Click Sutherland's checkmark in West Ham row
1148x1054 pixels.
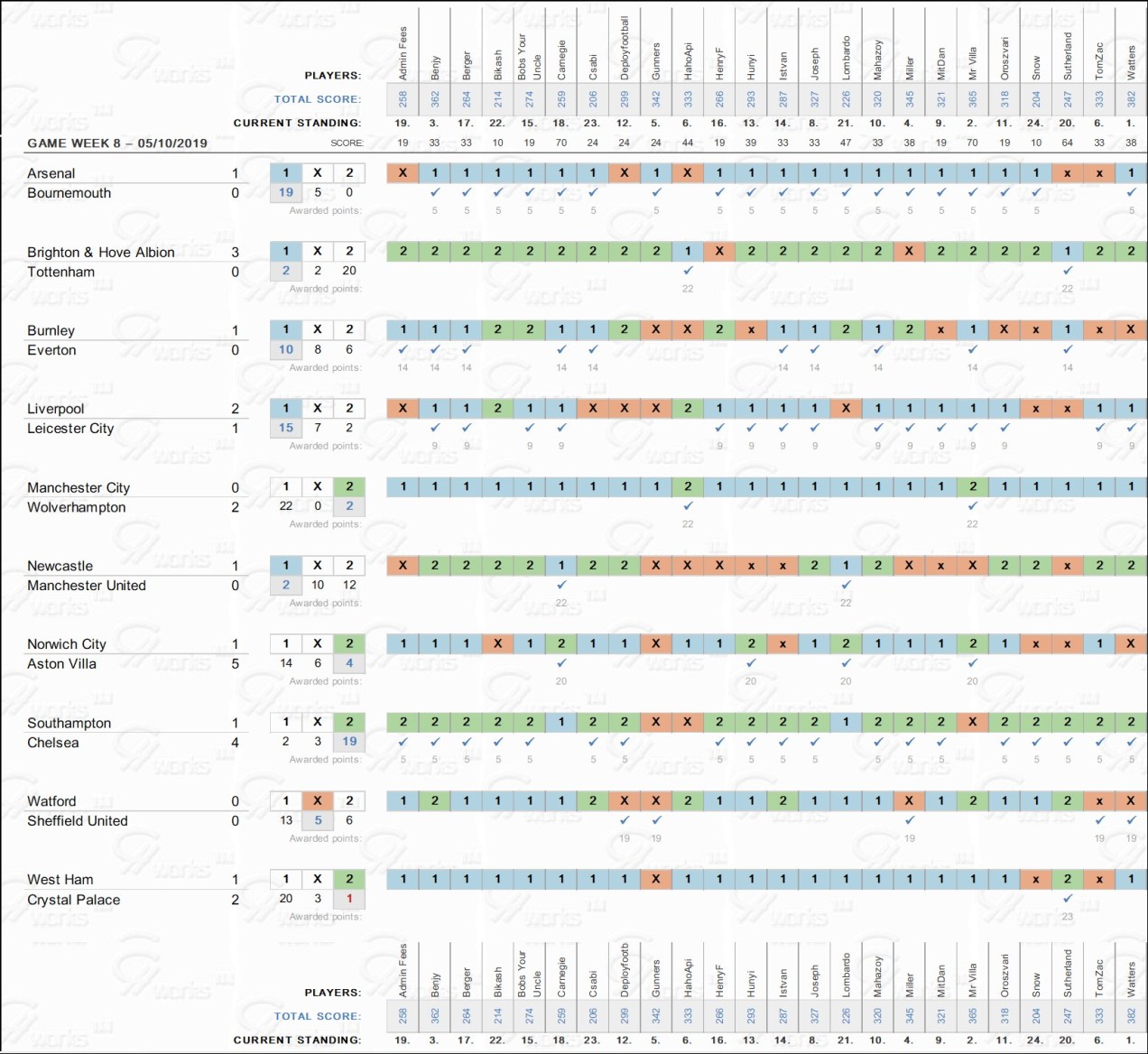pyautogui.click(x=1067, y=899)
